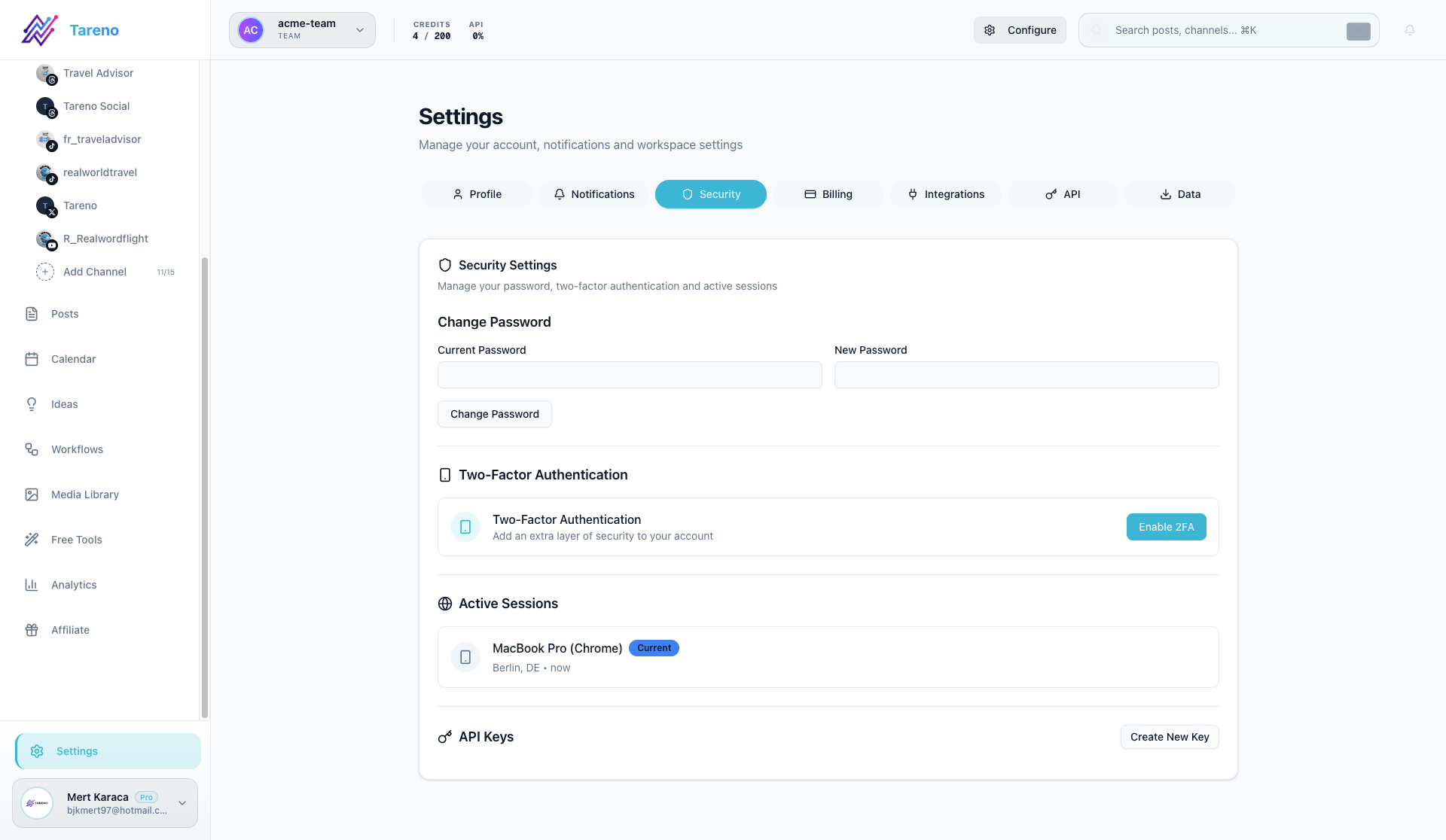Open Free Tools wand icon
This screenshot has width=1446, height=840.
point(32,540)
